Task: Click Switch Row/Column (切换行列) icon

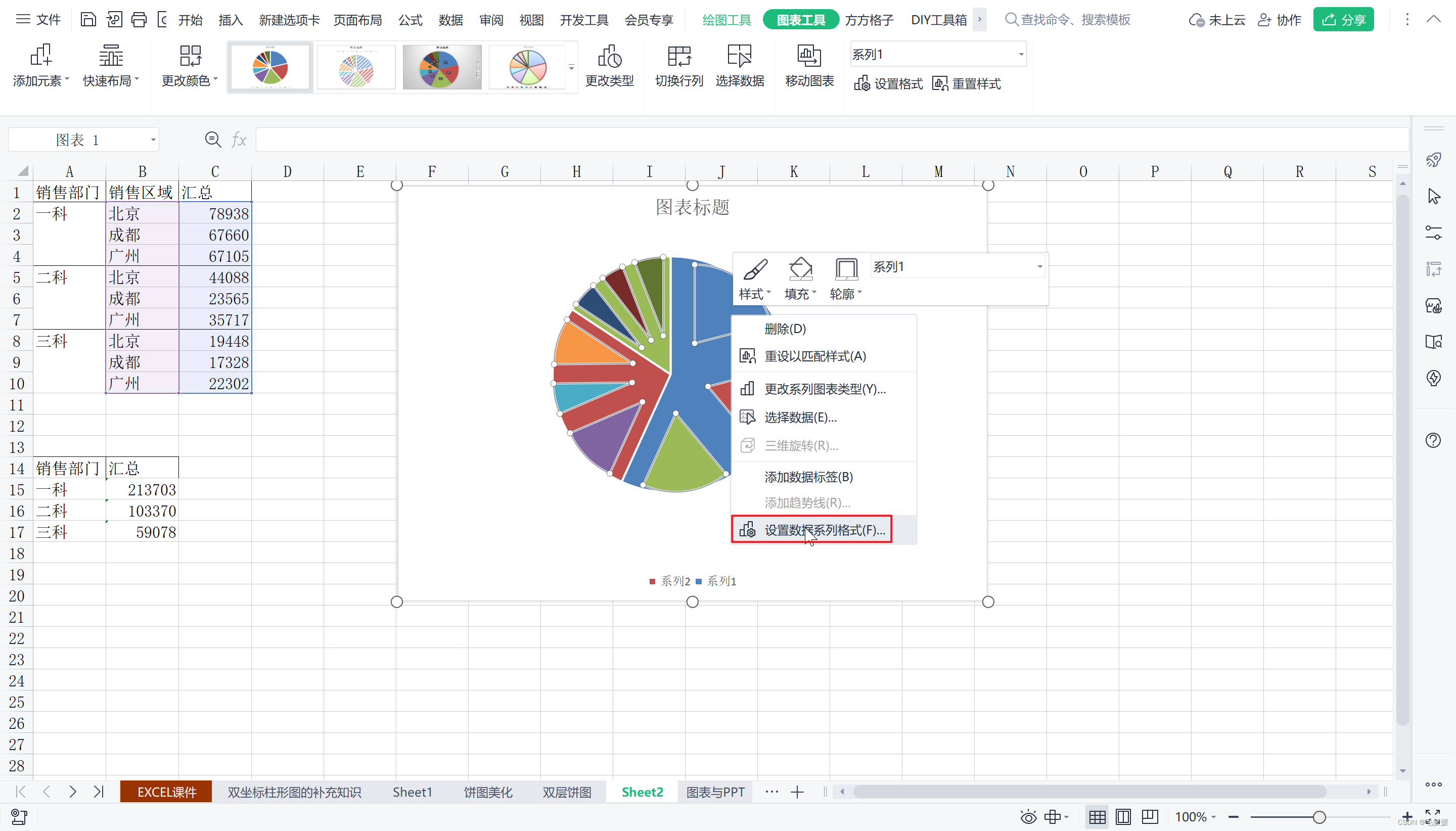Action: coord(678,56)
